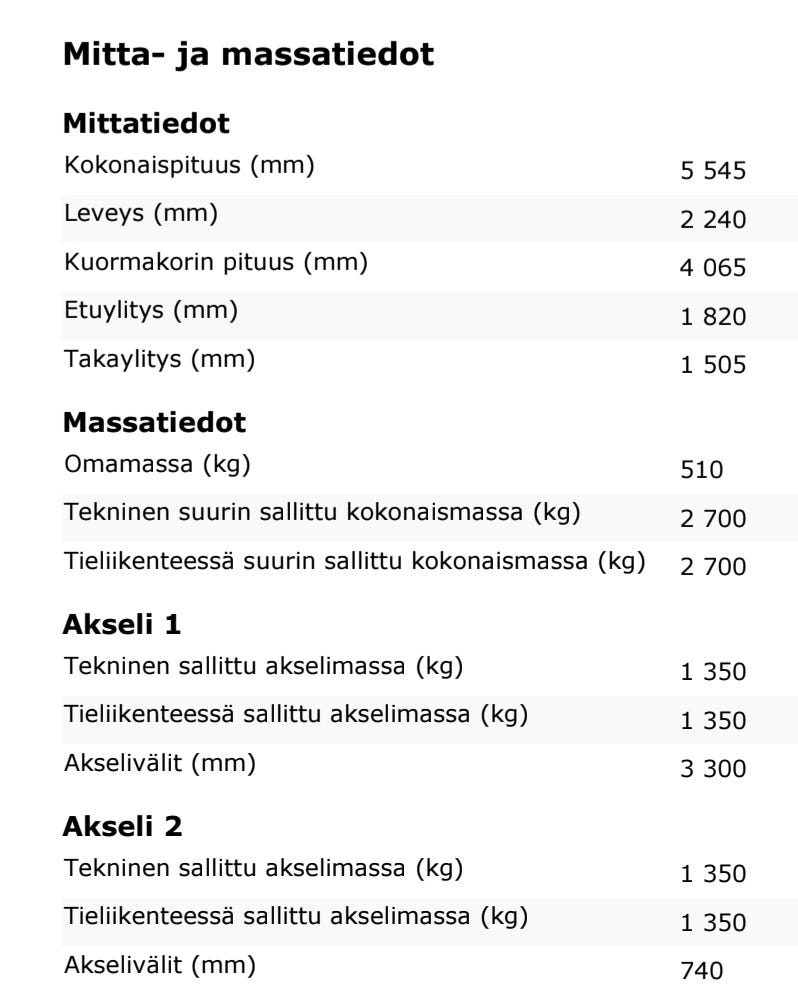Click the Akseli 2 heading

click(x=122, y=826)
